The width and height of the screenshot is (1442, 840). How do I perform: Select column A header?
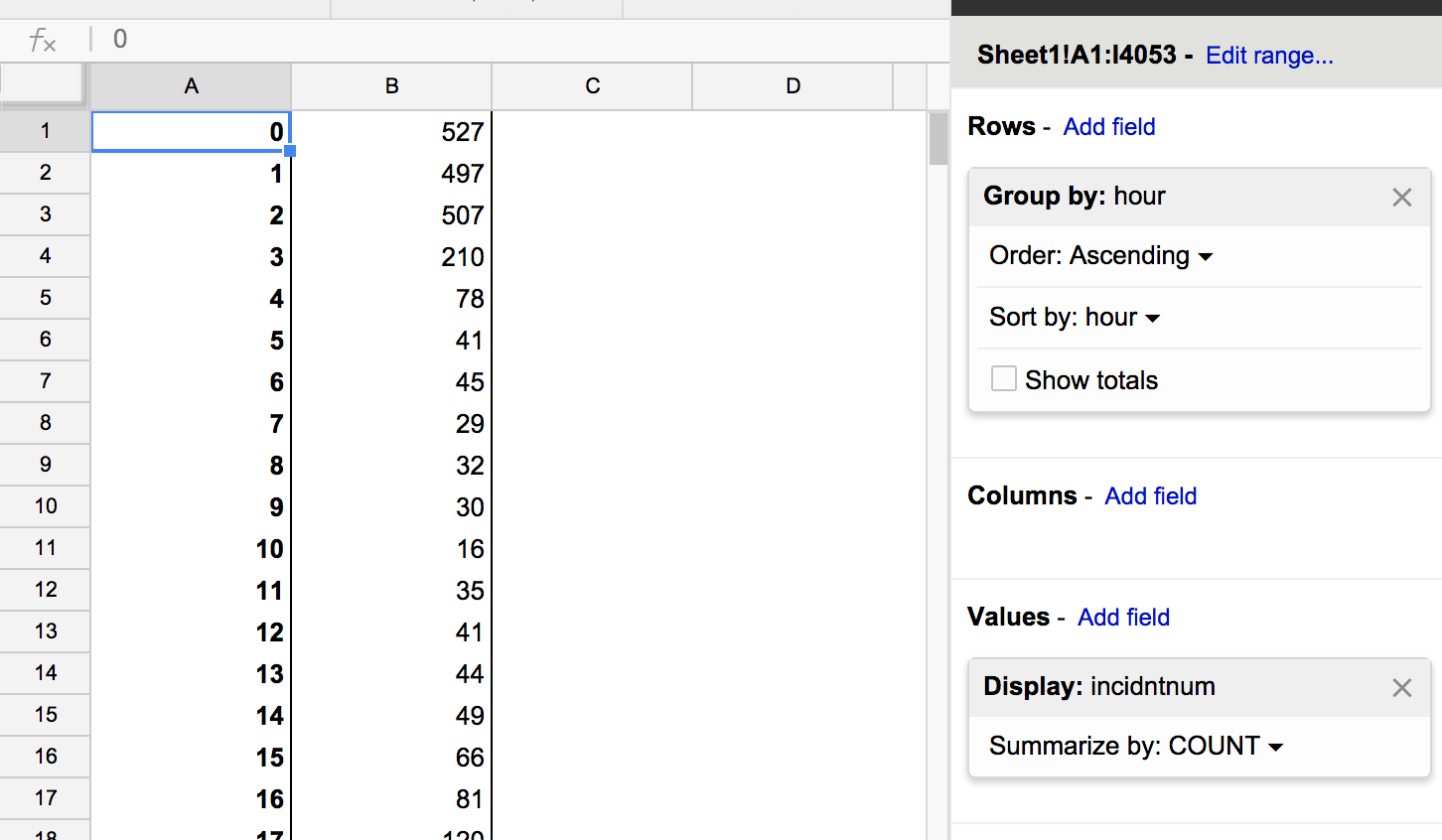tap(192, 86)
